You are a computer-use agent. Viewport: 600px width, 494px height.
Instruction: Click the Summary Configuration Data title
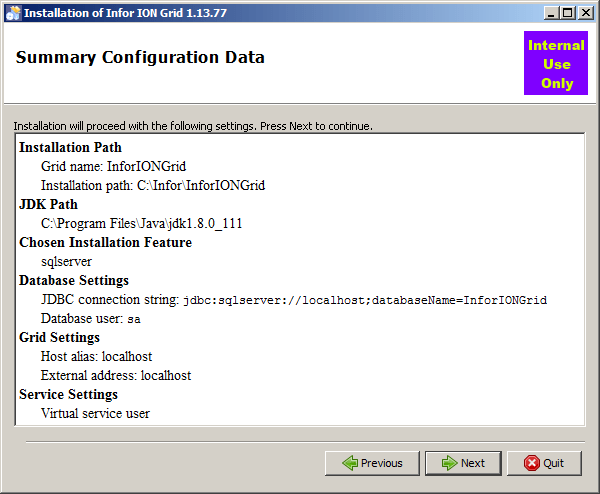[x=140, y=58]
